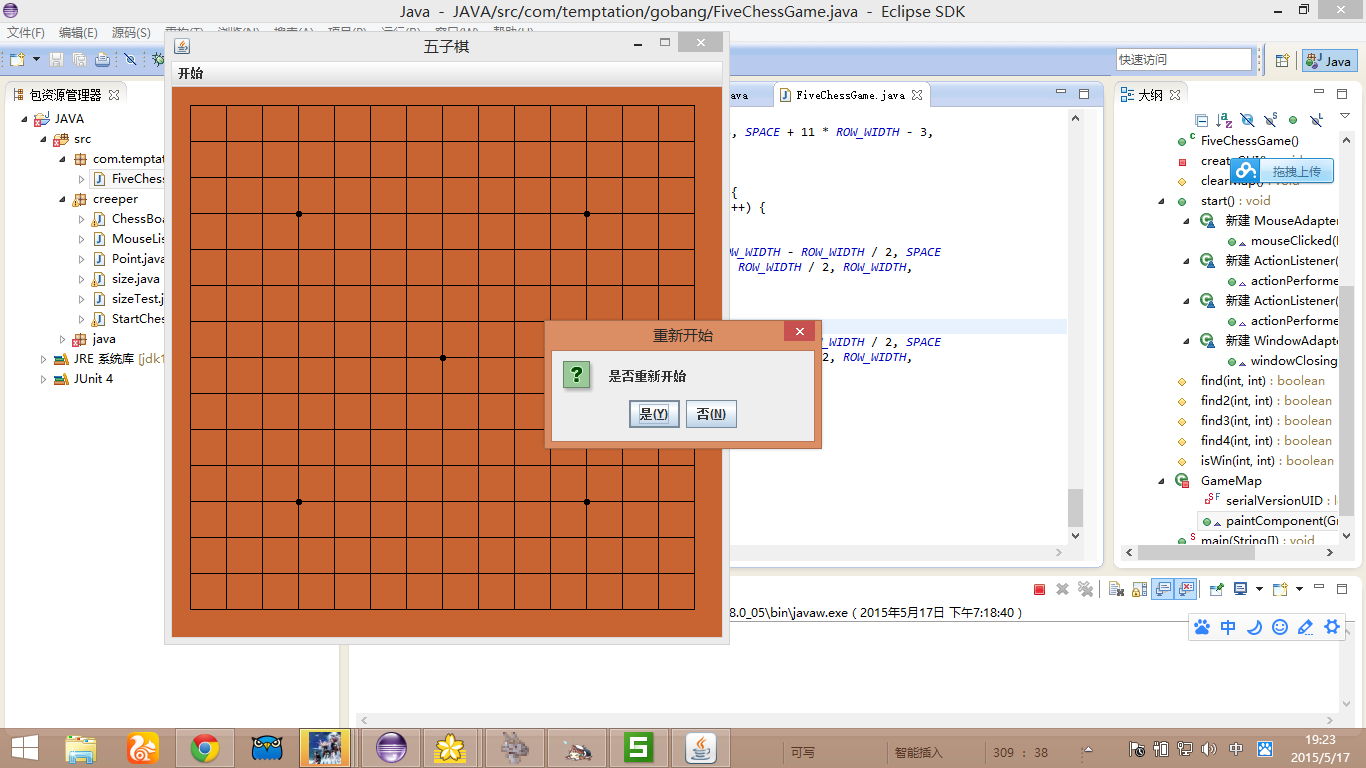Toggle alphabetical sort in the outline
This screenshot has height=768, width=1366.
[x=1224, y=120]
